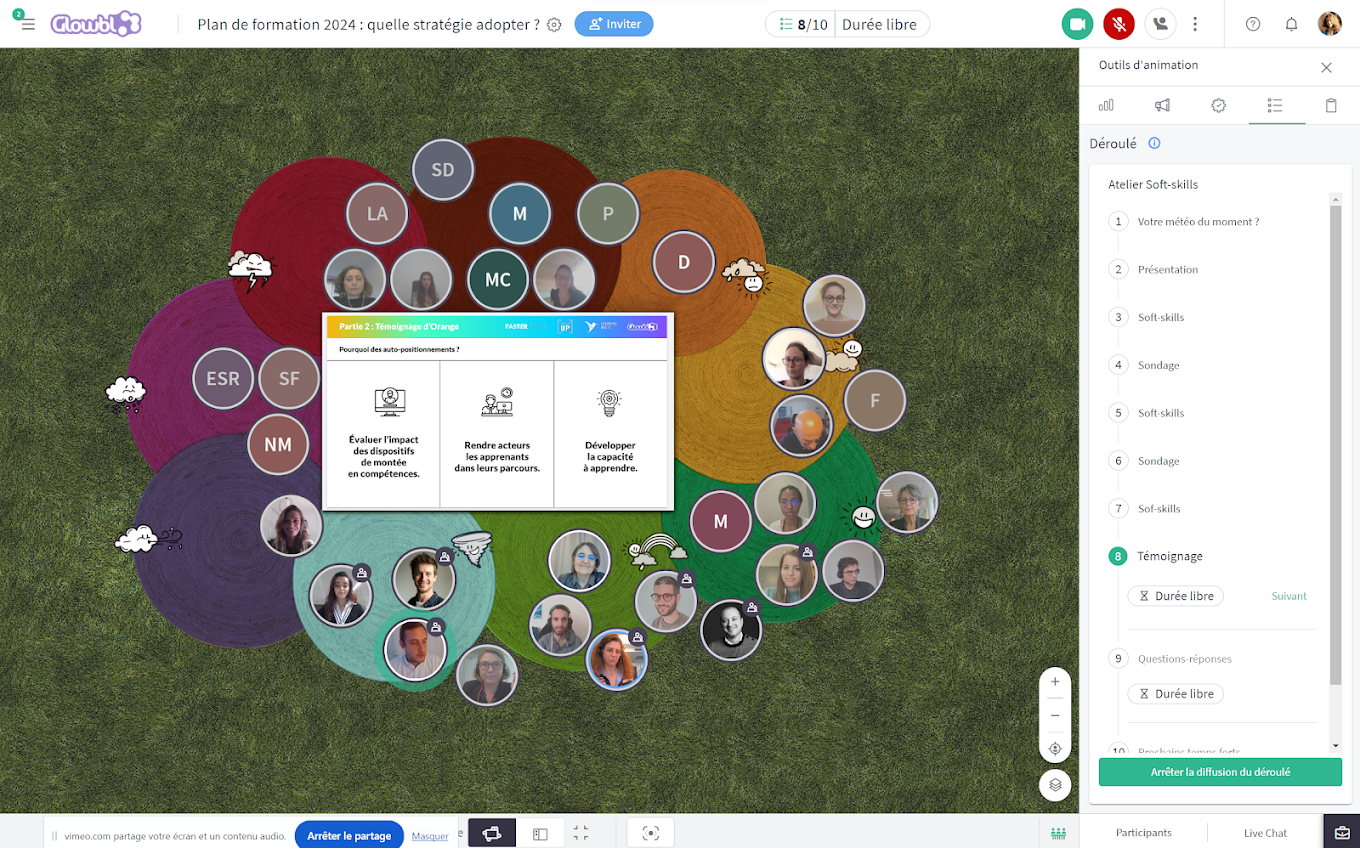
Task: Switch to the megaphone announcement tab
Action: click(1162, 105)
